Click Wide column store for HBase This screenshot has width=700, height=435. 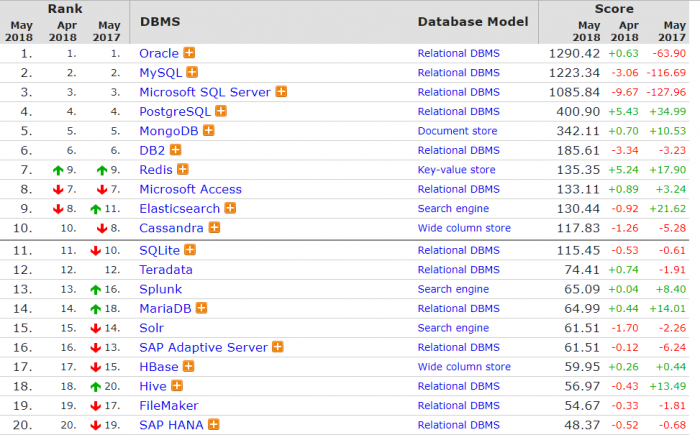tap(464, 367)
